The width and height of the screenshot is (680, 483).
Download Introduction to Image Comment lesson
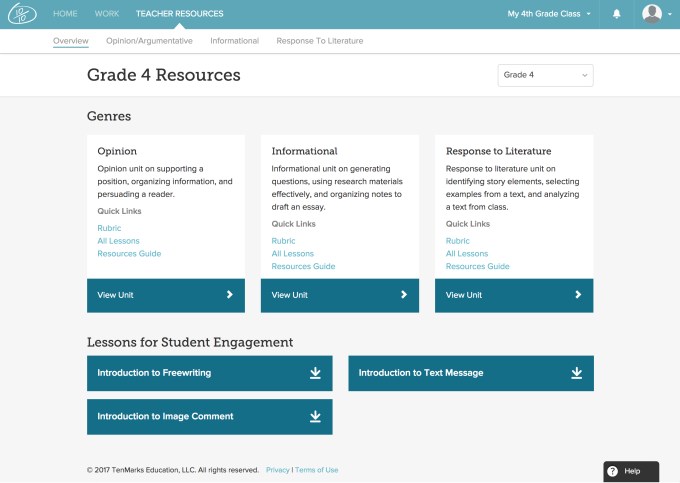(x=315, y=416)
